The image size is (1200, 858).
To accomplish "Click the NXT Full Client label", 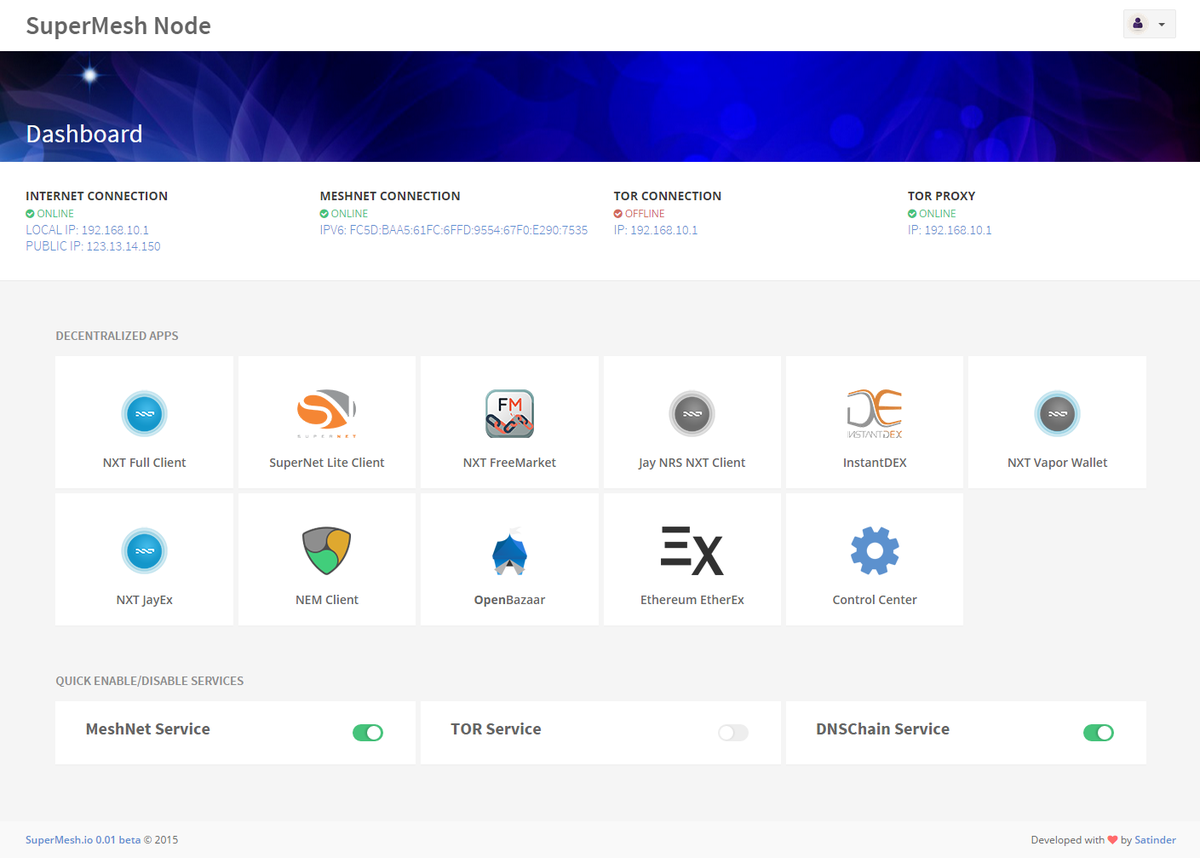I will pos(144,462).
